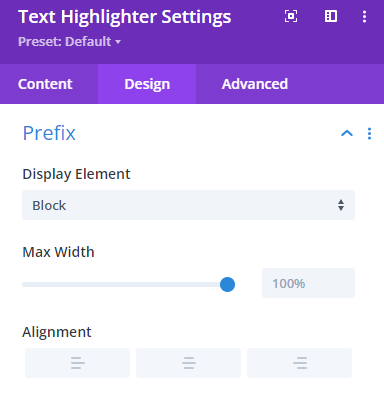Select the Design tab
The width and height of the screenshot is (384, 396).
tap(147, 84)
